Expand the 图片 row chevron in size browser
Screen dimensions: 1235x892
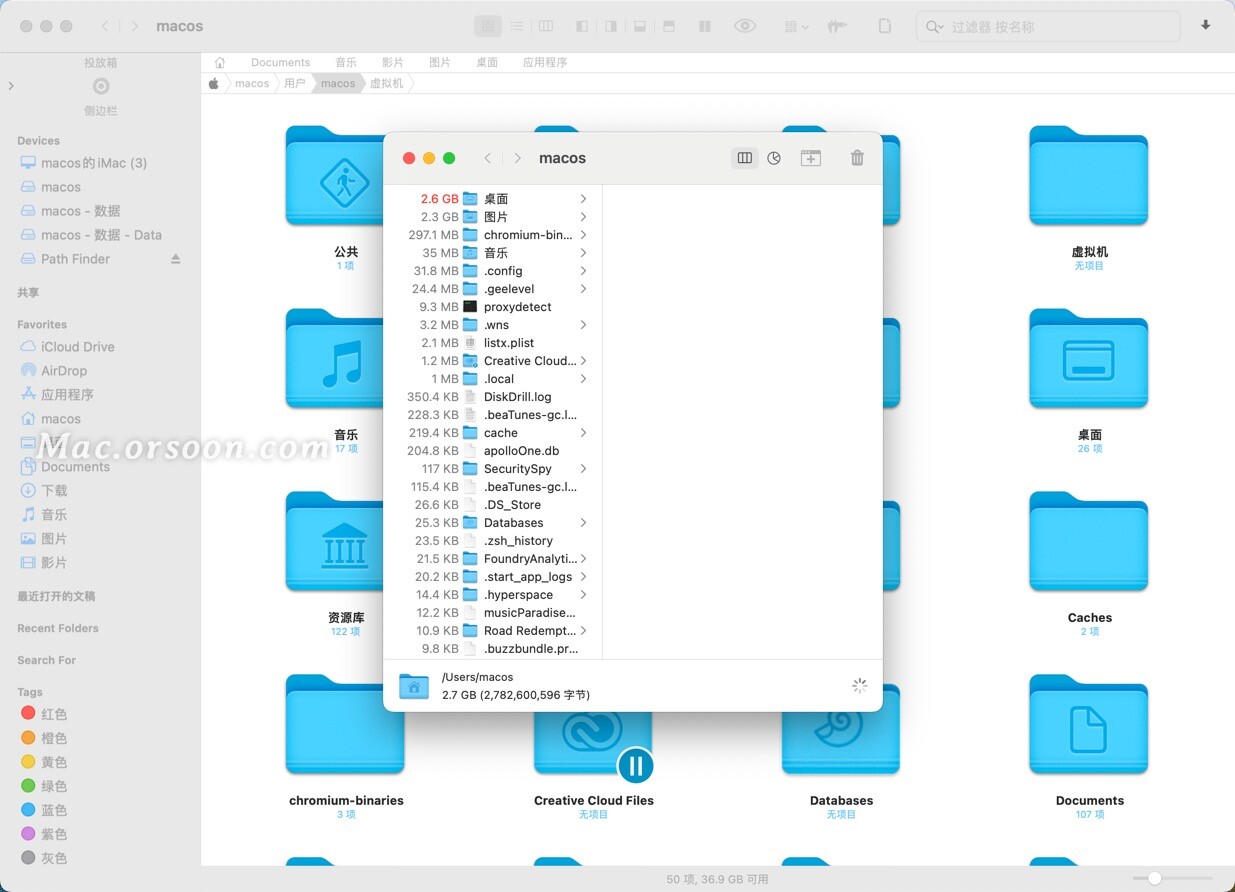(583, 217)
